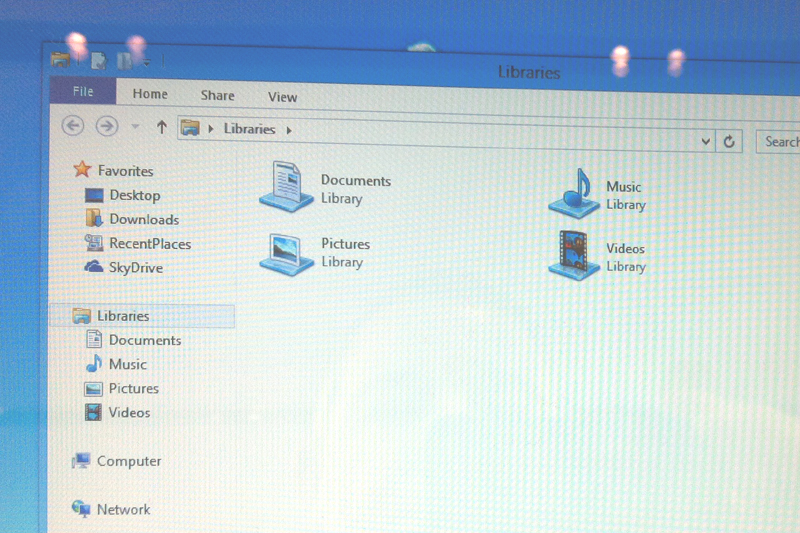The height and width of the screenshot is (533, 800).
Task: Refresh the Libraries view
Action: tap(729, 142)
